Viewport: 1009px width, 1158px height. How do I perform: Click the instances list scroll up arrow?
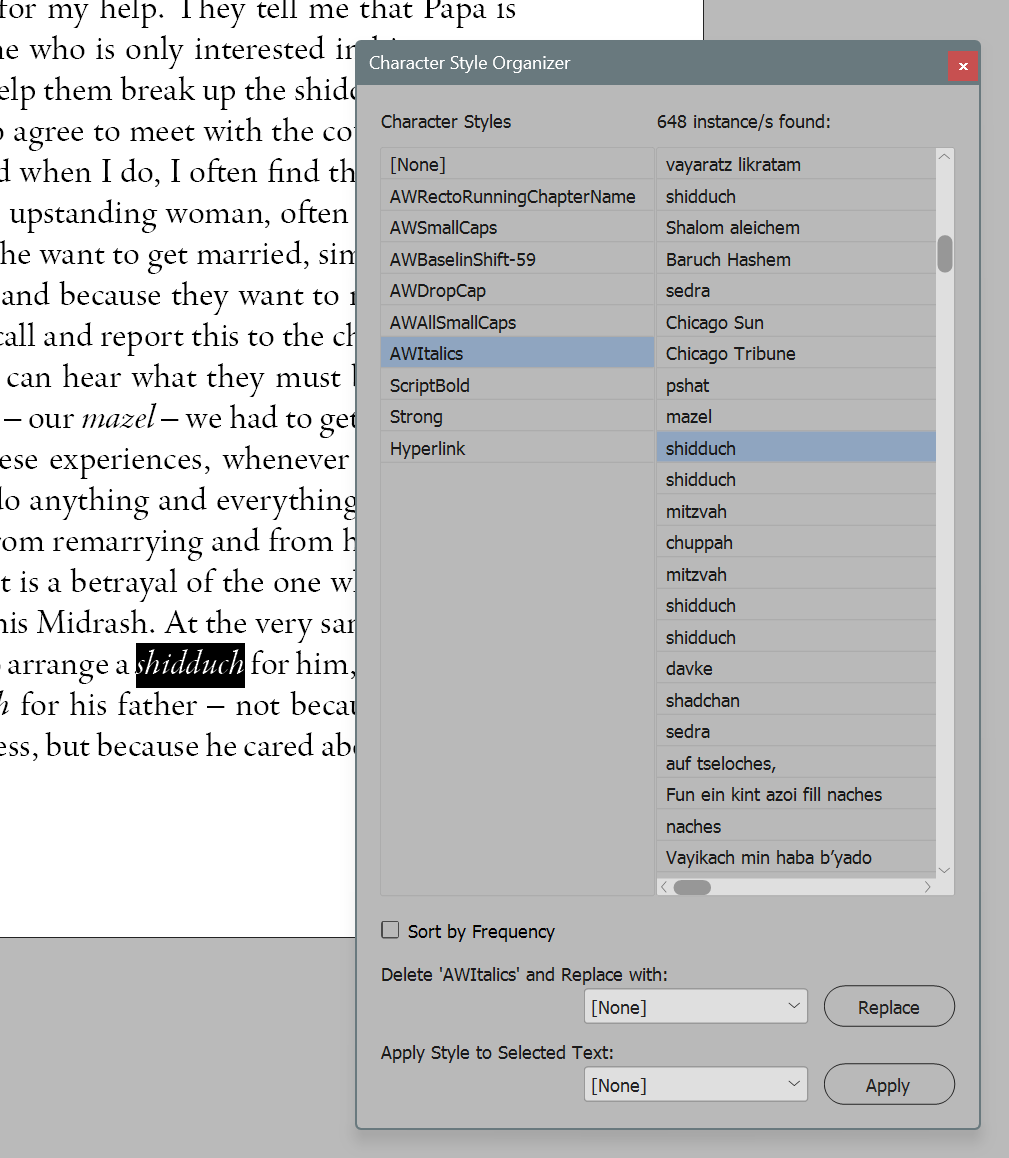point(944,157)
